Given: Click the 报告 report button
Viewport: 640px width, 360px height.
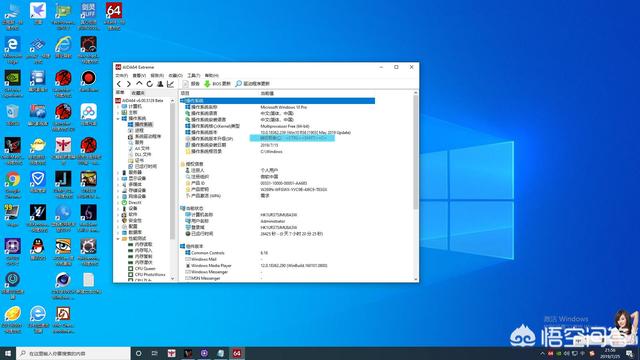Looking at the screenshot, I should pos(191,84).
